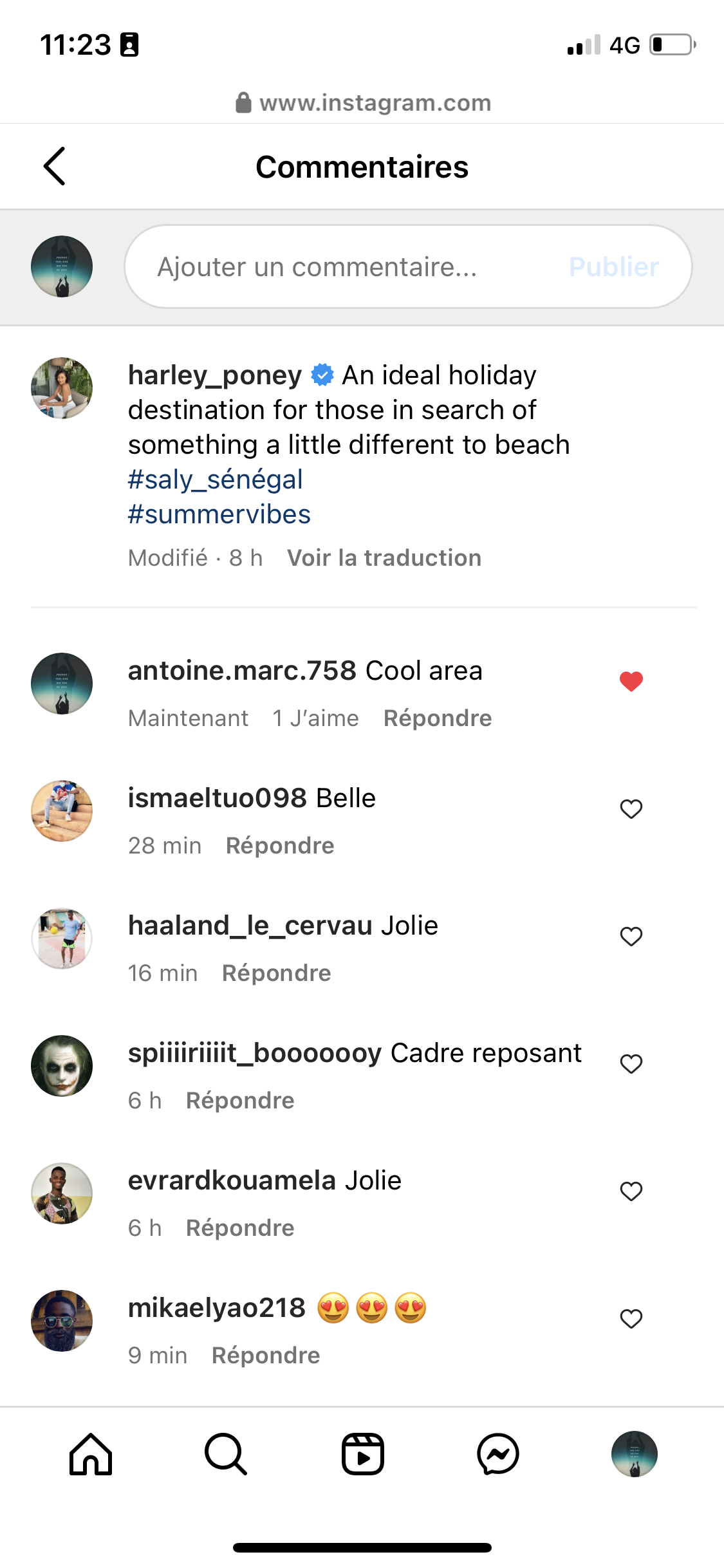Like evrardkouamela's comment

pos(631,1191)
